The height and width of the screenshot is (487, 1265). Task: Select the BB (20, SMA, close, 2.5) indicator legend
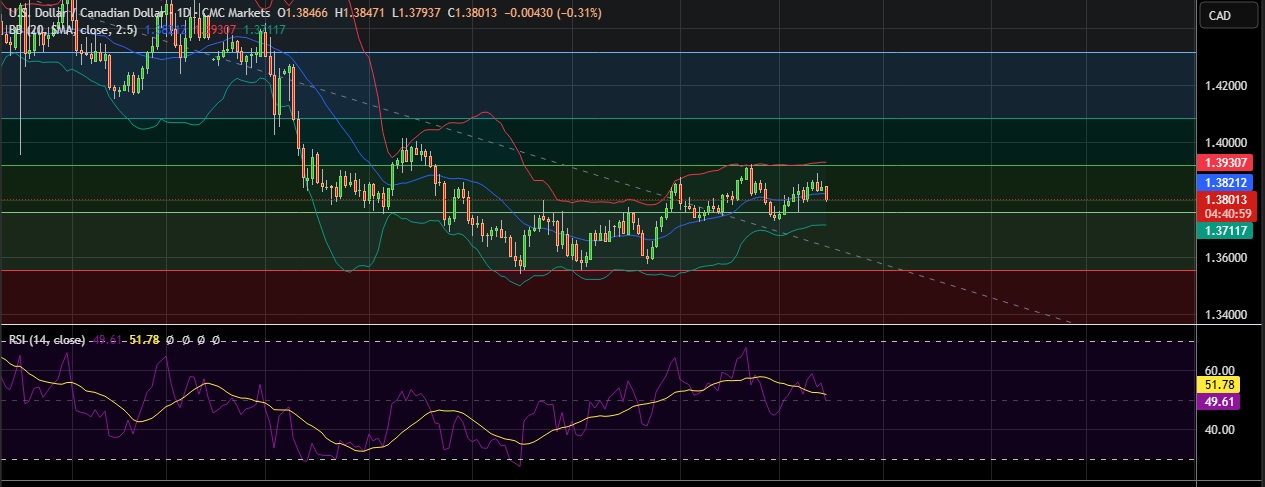[x=70, y=30]
